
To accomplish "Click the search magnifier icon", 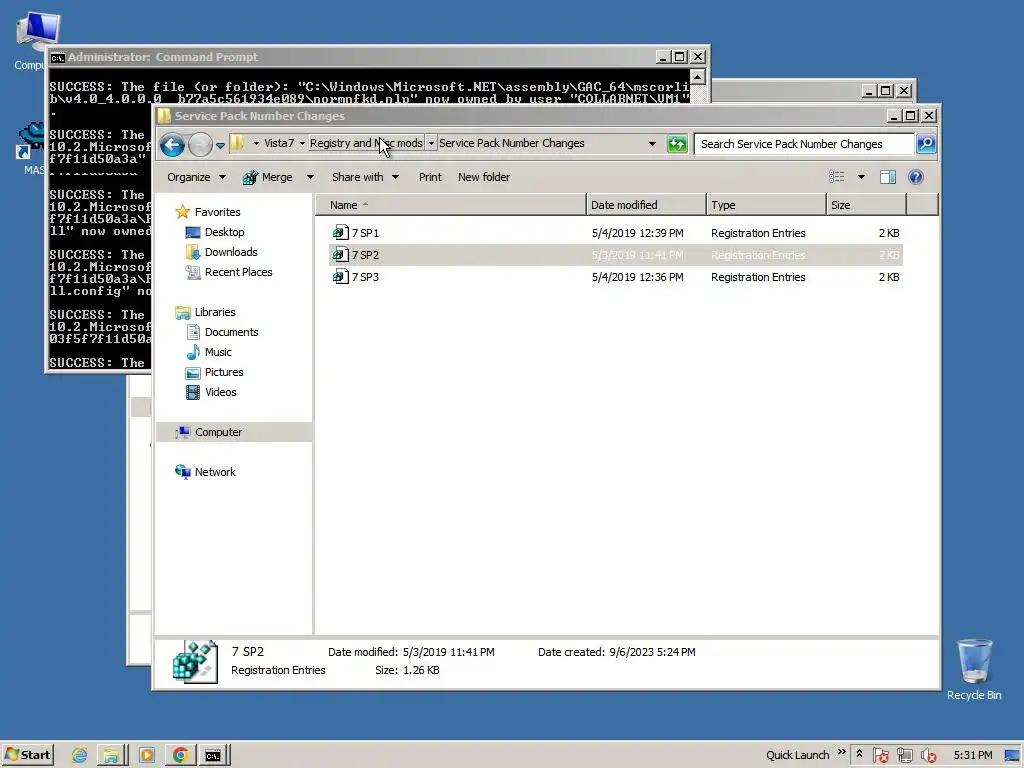I will [x=926, y=144].
